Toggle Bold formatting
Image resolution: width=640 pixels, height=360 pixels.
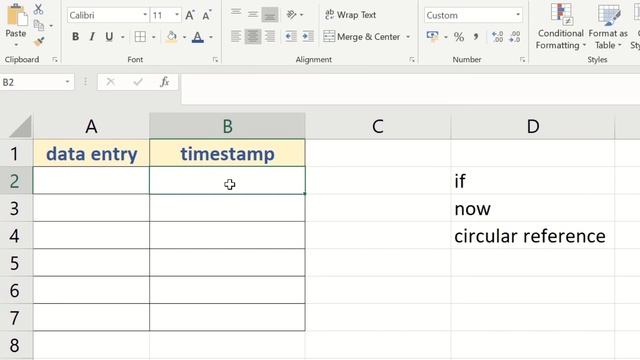[x=76, y=37]
